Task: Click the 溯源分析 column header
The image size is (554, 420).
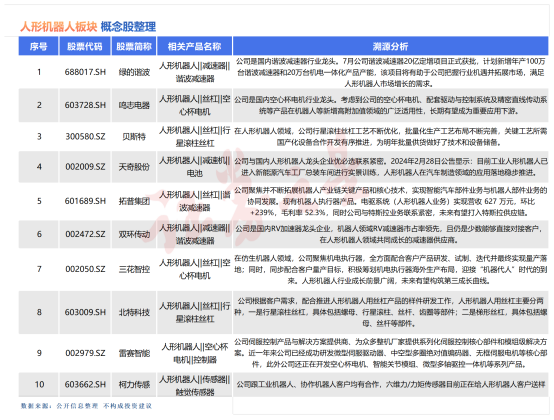Action: pyautogui.click(x=390, y=46)
